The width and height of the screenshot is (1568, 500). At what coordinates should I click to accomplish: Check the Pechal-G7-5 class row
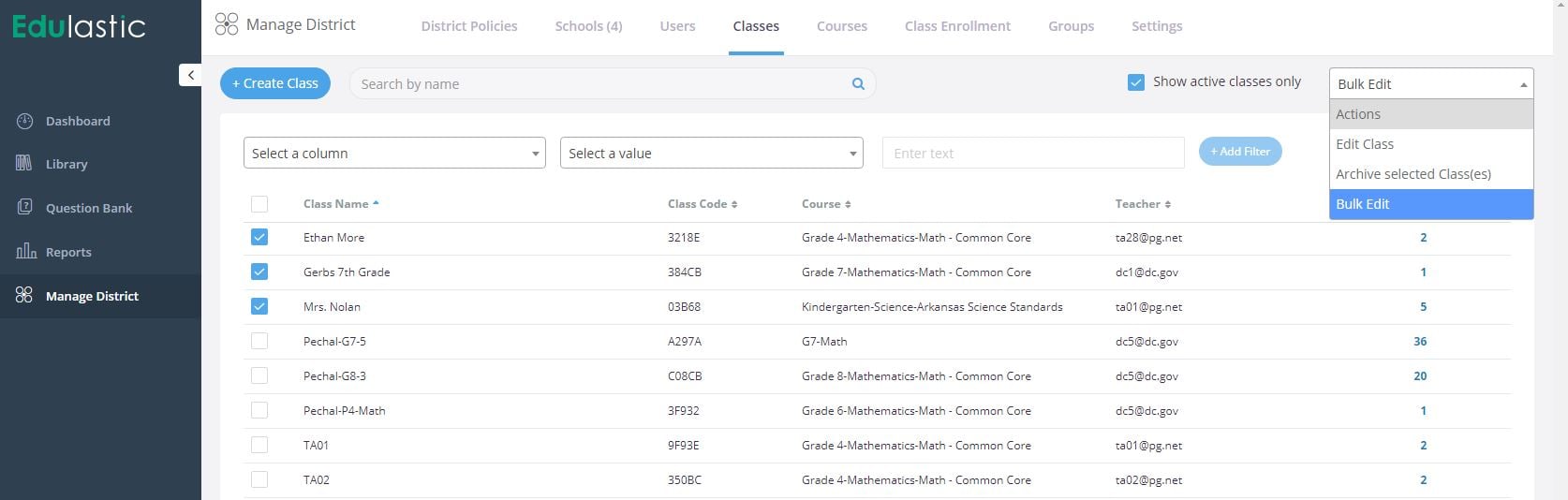pyautogui.click(x=259, y=341)
